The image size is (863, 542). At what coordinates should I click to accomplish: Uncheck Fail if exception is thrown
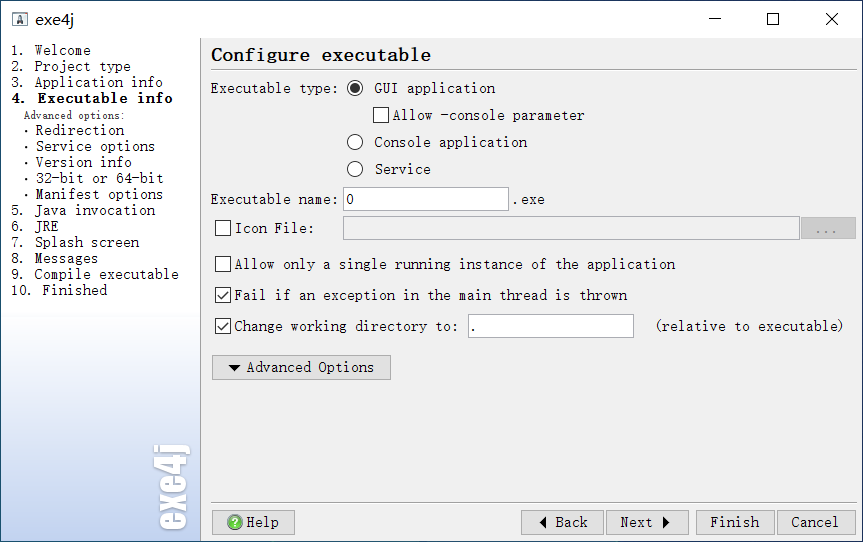coord(223,296)
